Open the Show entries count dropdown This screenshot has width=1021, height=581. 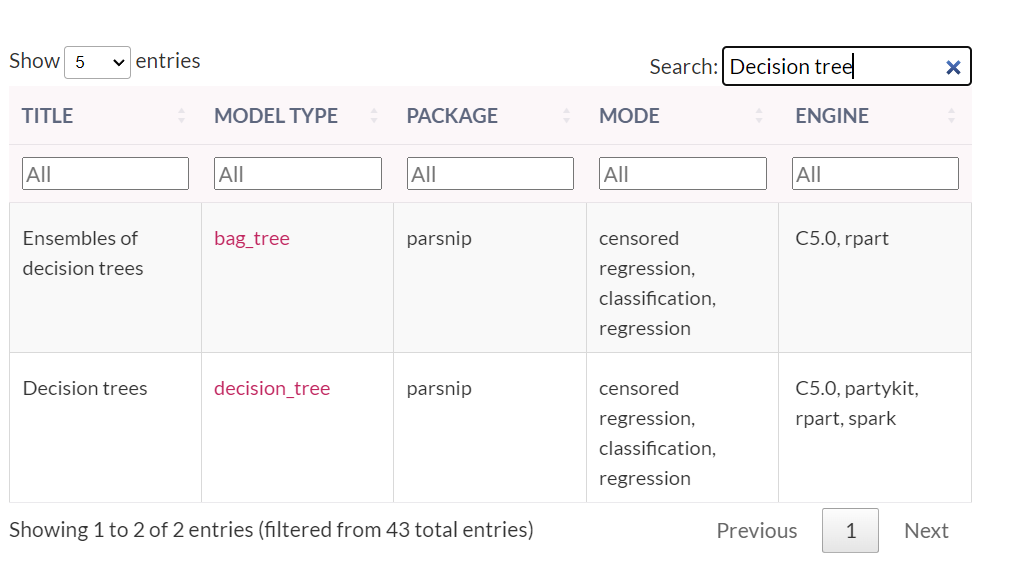coord(97,62)
